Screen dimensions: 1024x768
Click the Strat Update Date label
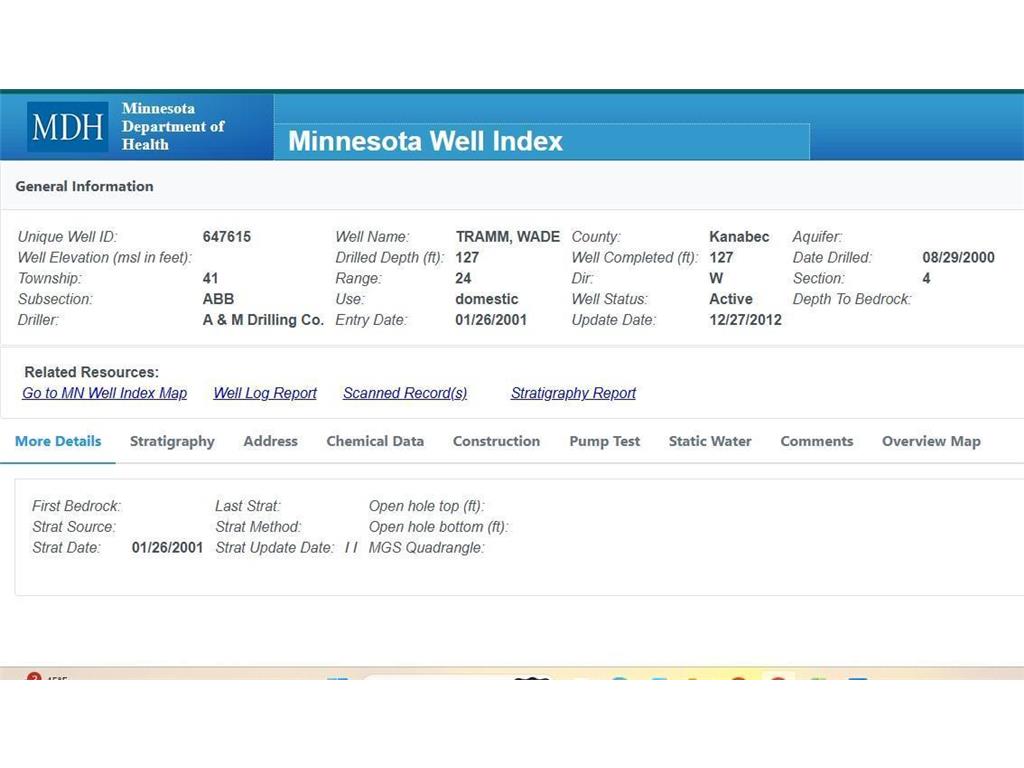click(x=274, y=548)
